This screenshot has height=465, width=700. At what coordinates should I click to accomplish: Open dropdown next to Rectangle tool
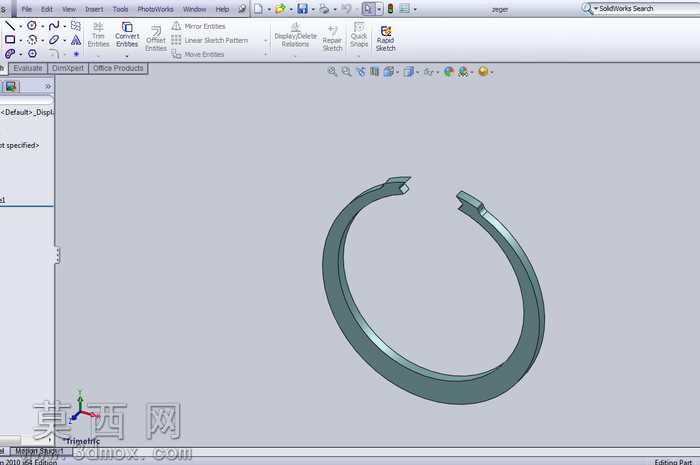[21, 41]
